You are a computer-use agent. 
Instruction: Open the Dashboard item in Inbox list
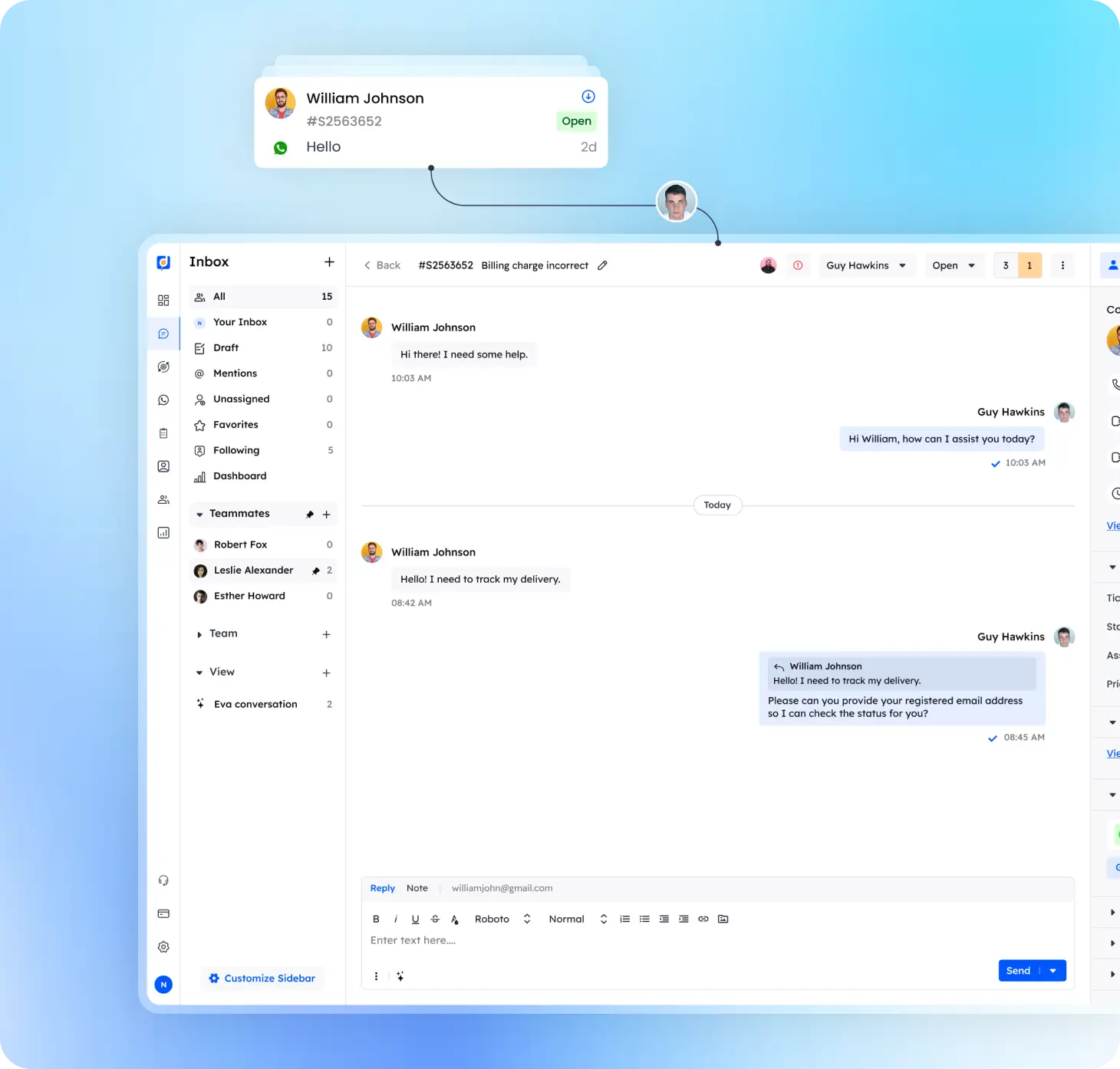263,476
